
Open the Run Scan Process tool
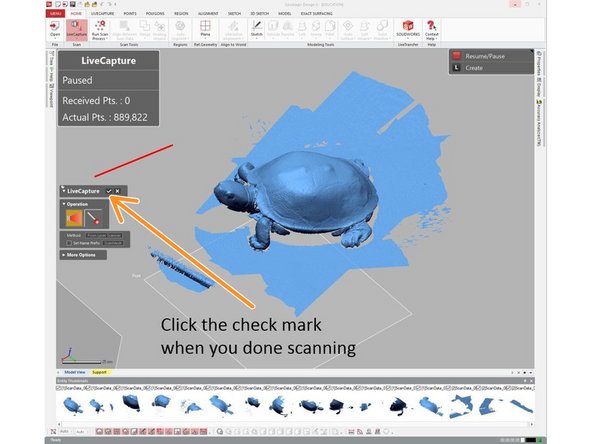pyautogui.click(x=100, y=30)
